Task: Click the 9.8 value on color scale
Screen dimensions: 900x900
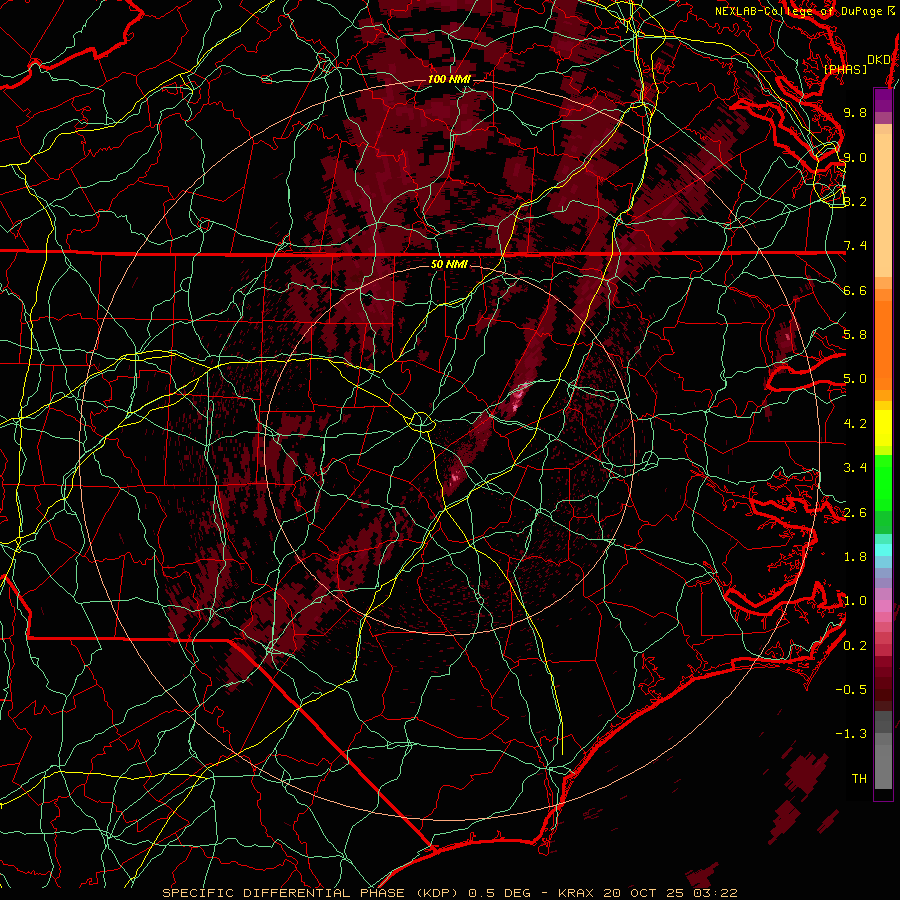Action: [855, 112]
